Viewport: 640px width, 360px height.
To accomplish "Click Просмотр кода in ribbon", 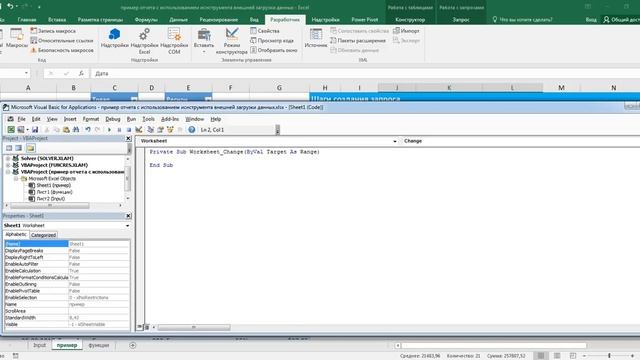I will point(272,40).
